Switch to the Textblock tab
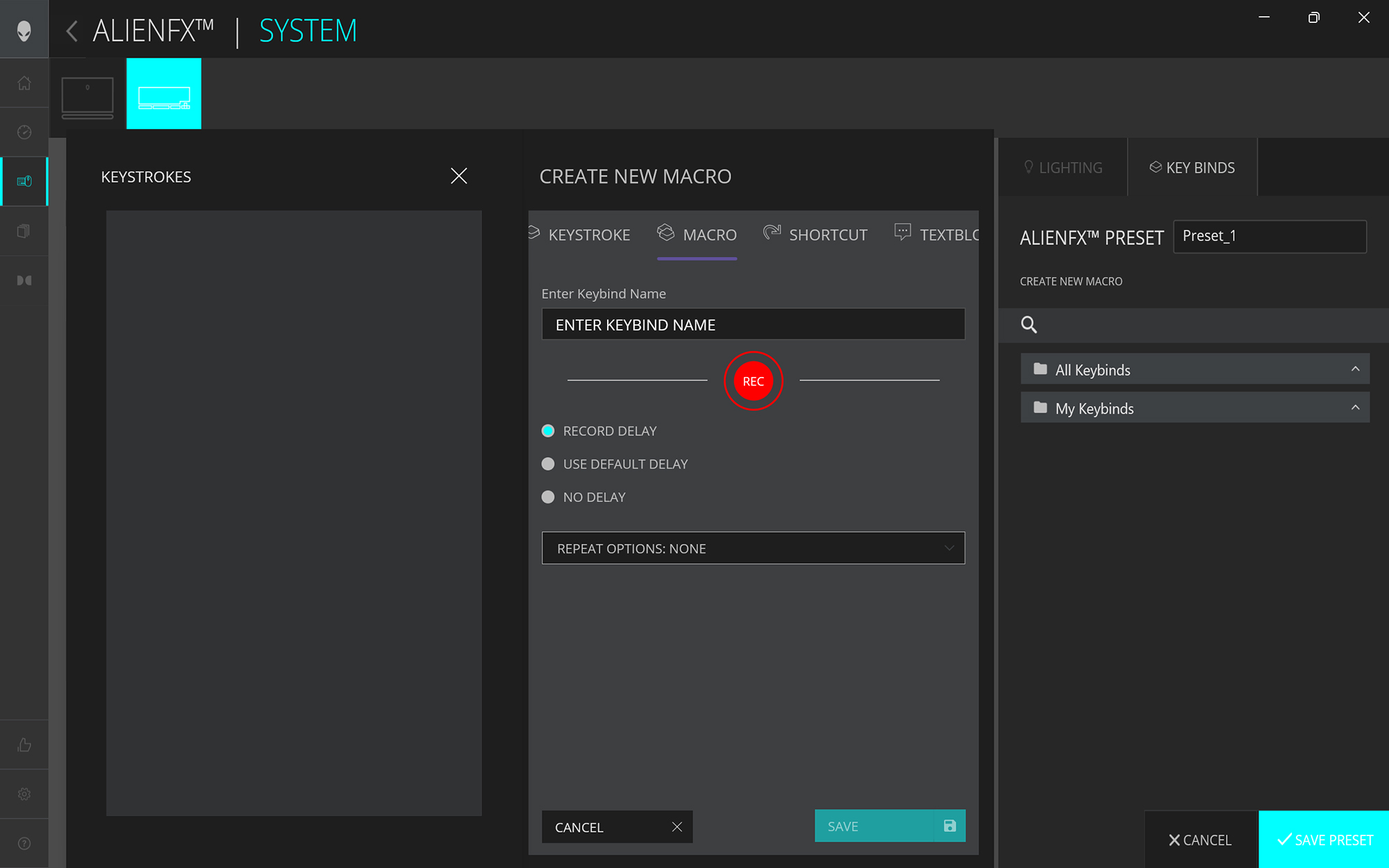Image resolution: width=1389 pixels, height=868 pixels. [937, 235]
